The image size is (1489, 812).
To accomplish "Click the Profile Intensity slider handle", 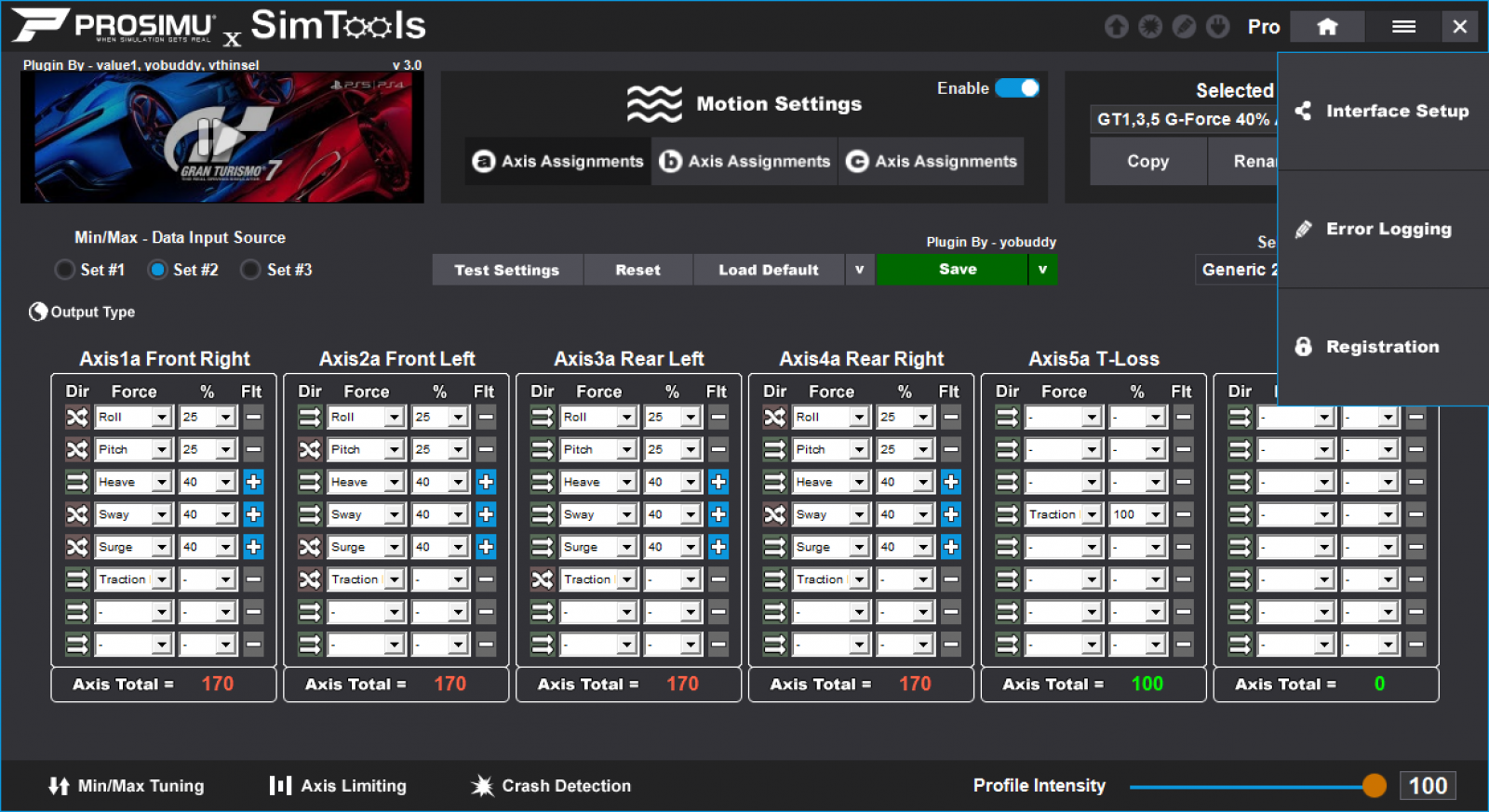I will 1374,786.
